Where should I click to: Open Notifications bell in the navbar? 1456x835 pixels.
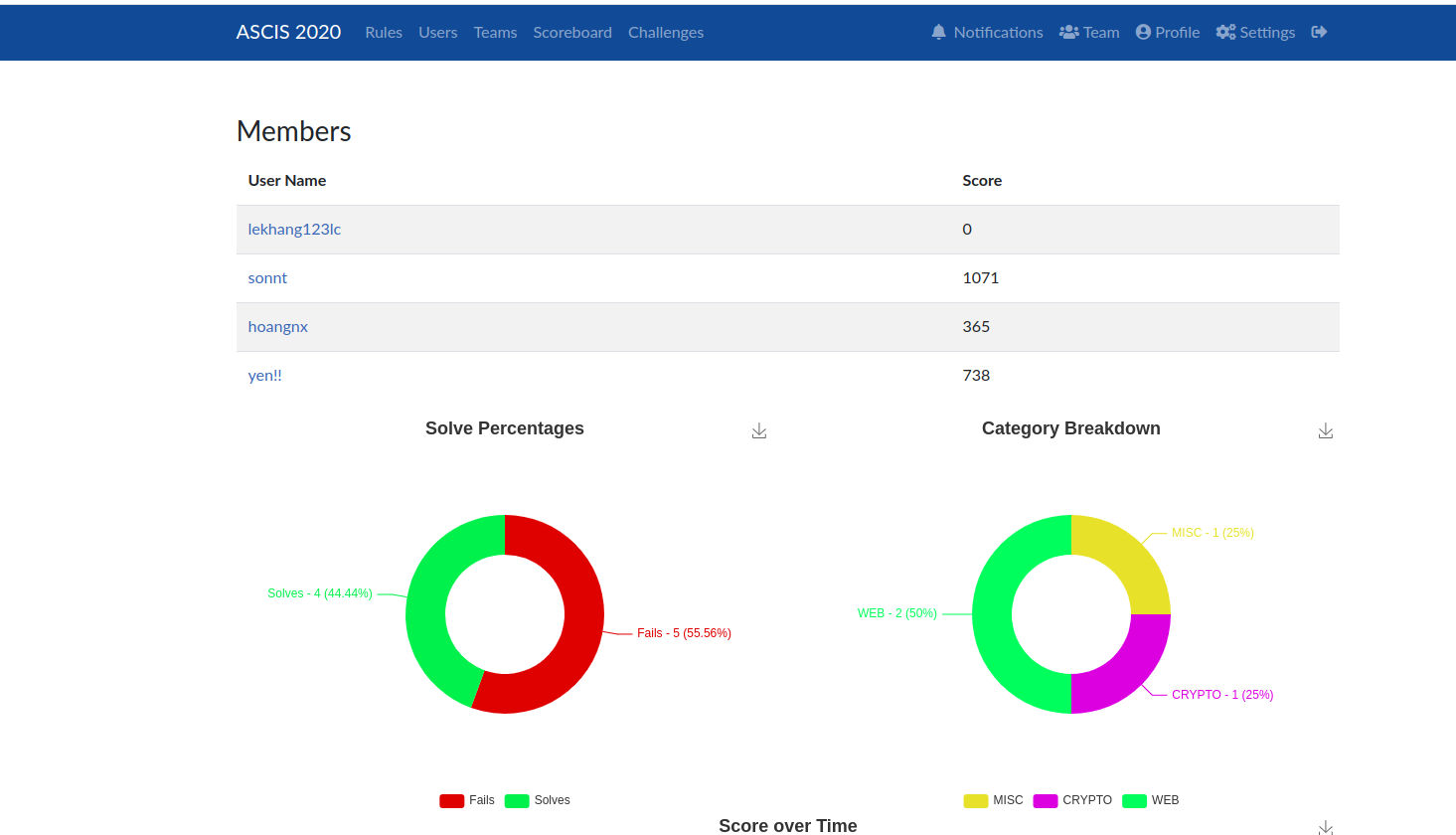pyautogui.click(x=987, y=32)
